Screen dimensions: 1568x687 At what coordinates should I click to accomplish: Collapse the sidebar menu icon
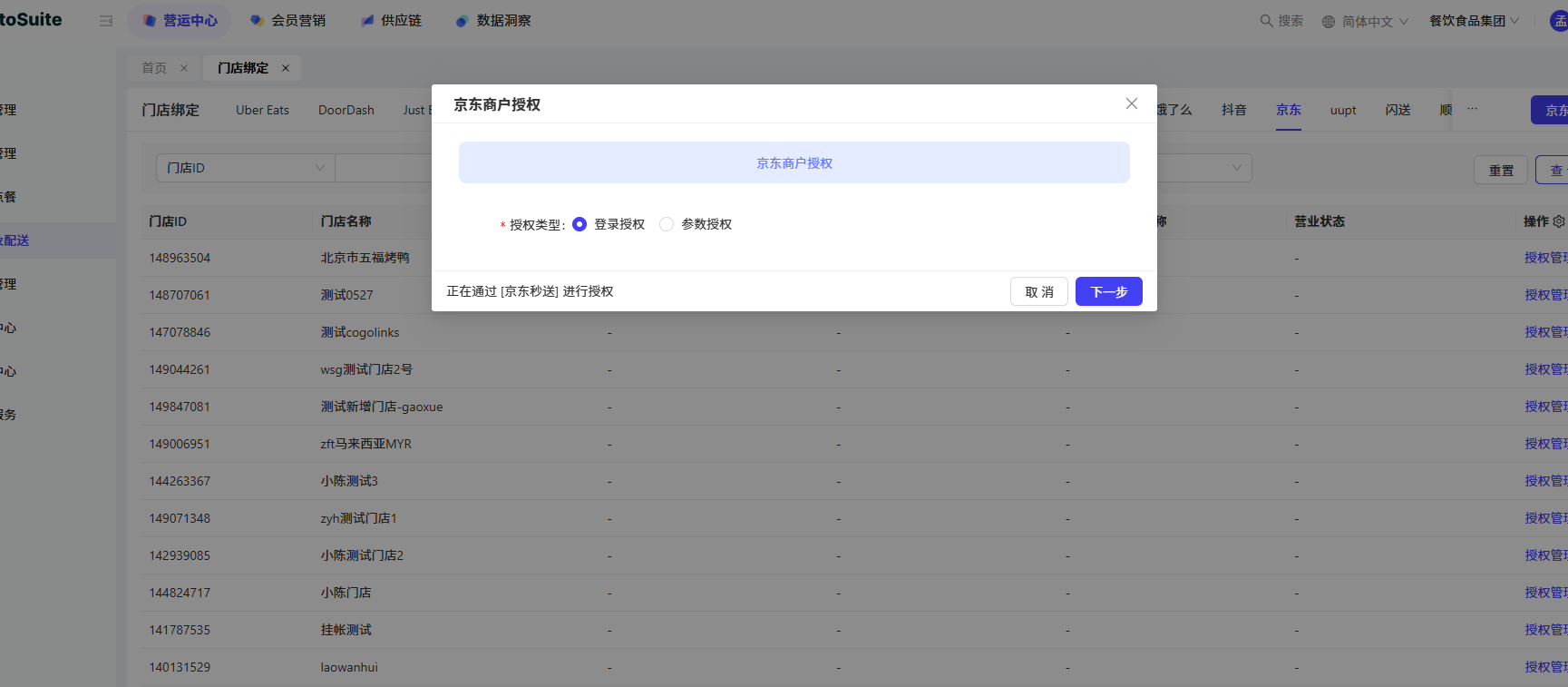click(x=106, y=20)
